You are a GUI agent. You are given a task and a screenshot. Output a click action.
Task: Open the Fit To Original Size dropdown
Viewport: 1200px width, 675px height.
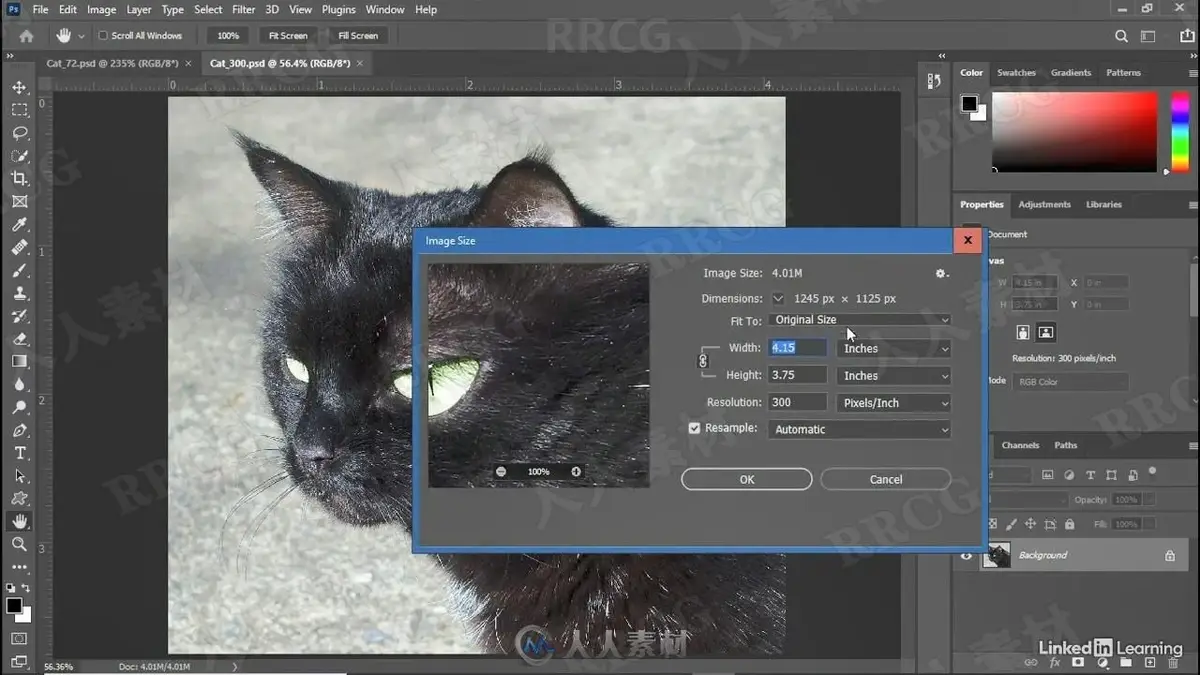coord(860,320)
